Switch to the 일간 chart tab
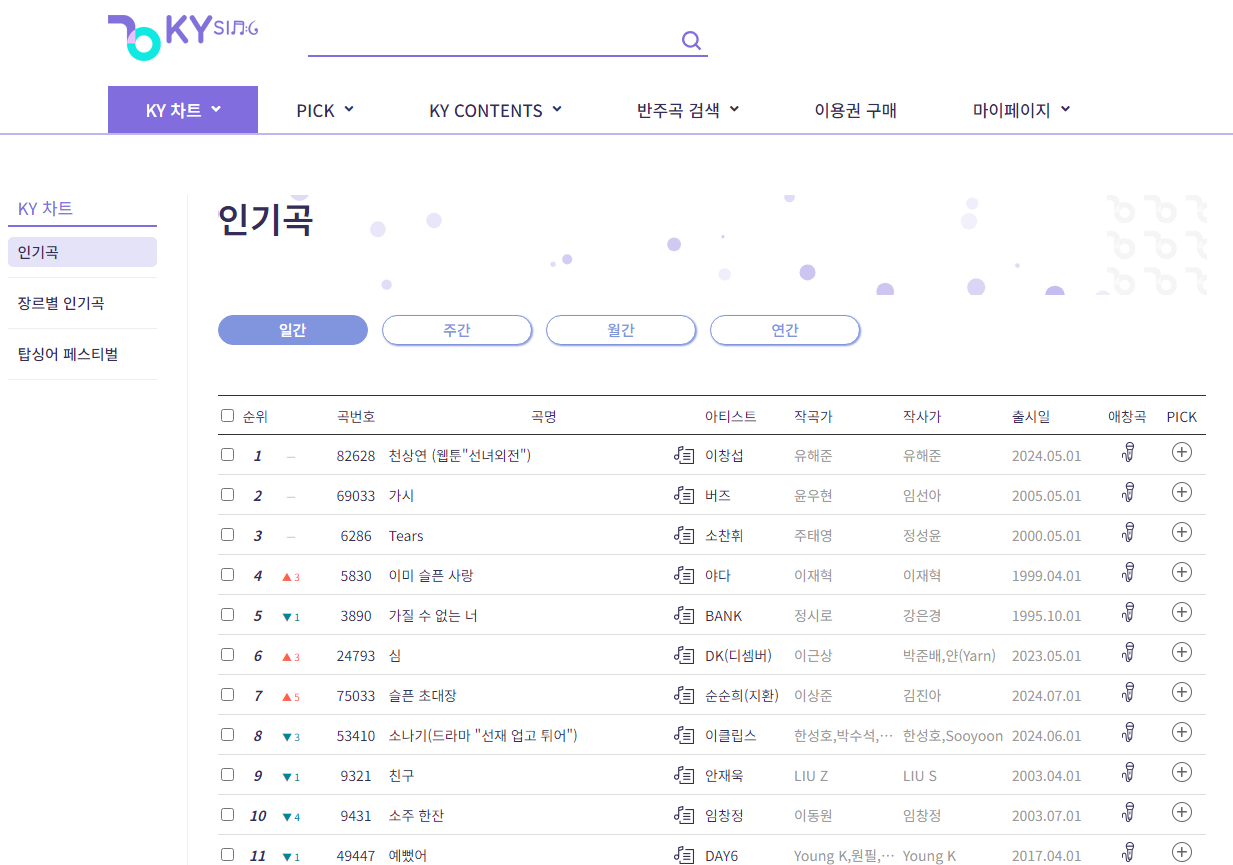 click(x=293, y=330)
